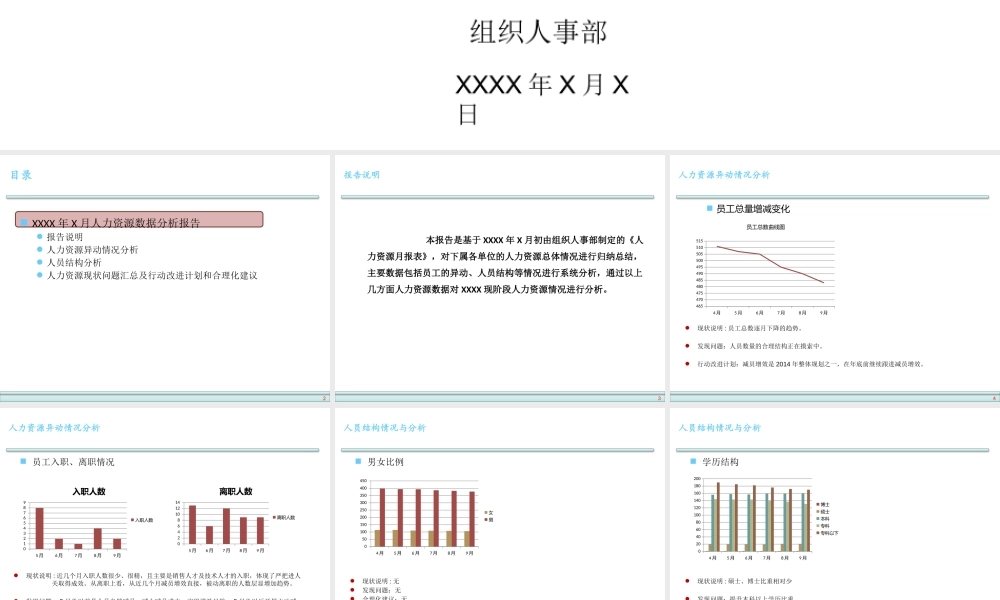
Task: Click the highlighted XXXX年X月人力资源数据分析报告 title box
Action: [x=138, y=218]
